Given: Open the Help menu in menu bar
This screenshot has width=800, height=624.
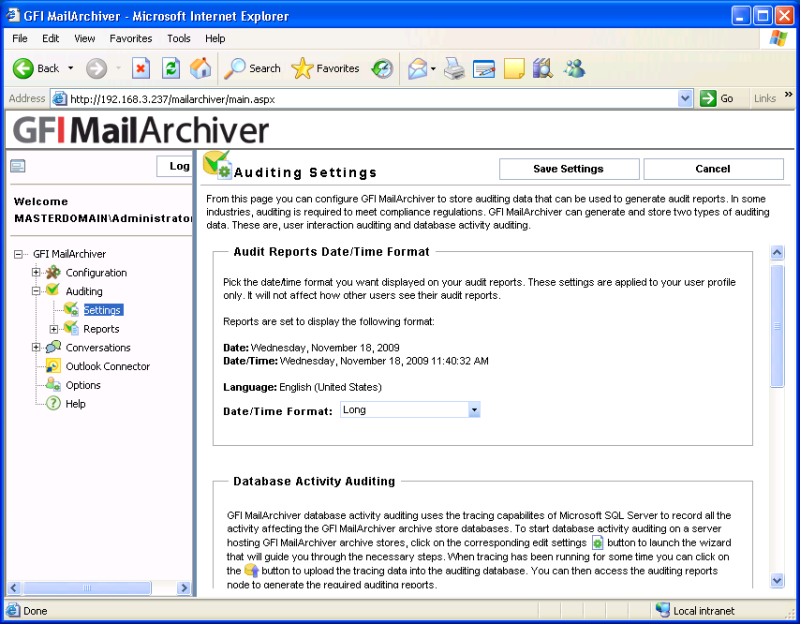Looking at the screenshot, I should [215, 38].
